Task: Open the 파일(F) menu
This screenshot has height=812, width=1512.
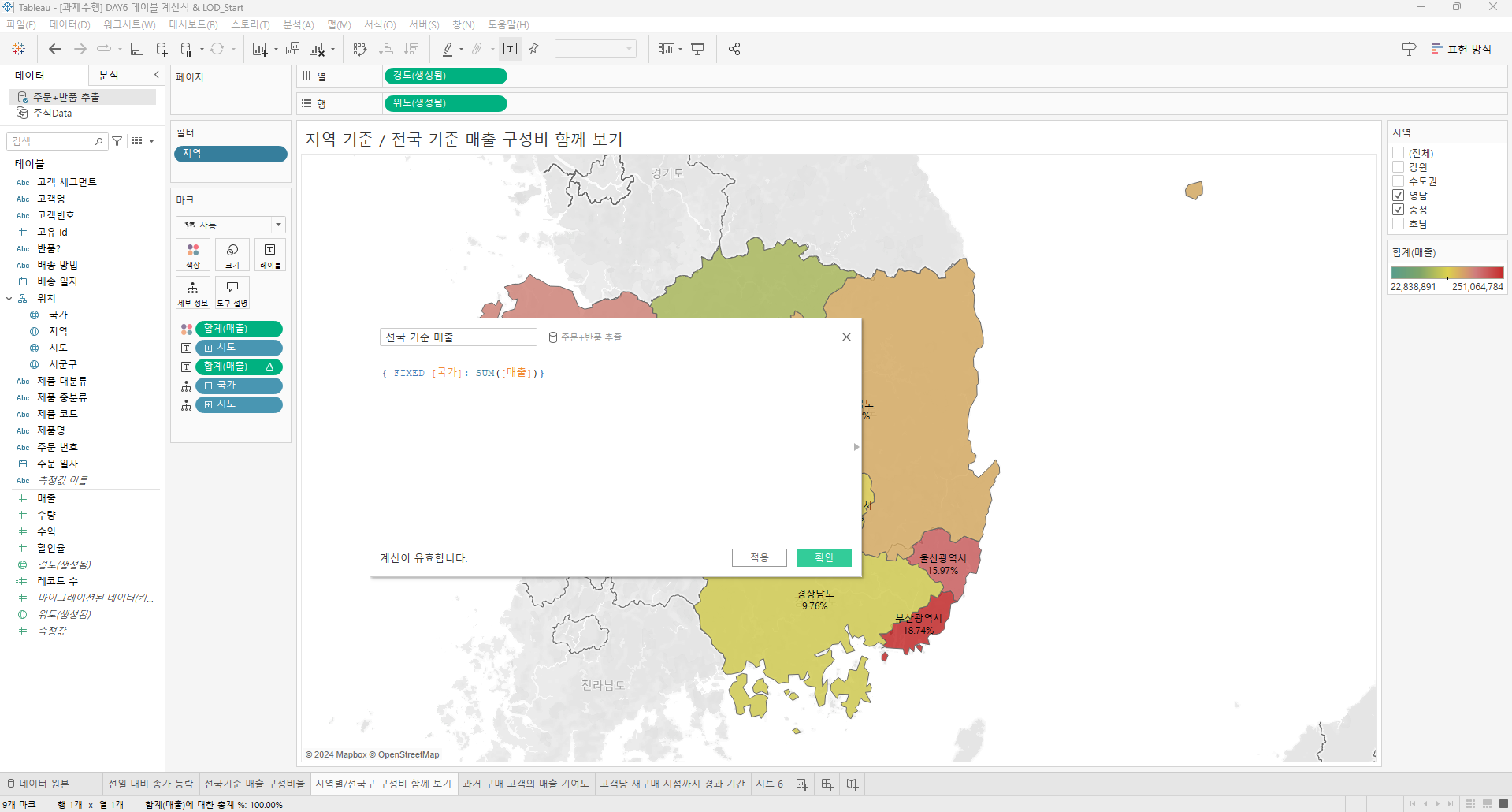Action: [21, 25]
